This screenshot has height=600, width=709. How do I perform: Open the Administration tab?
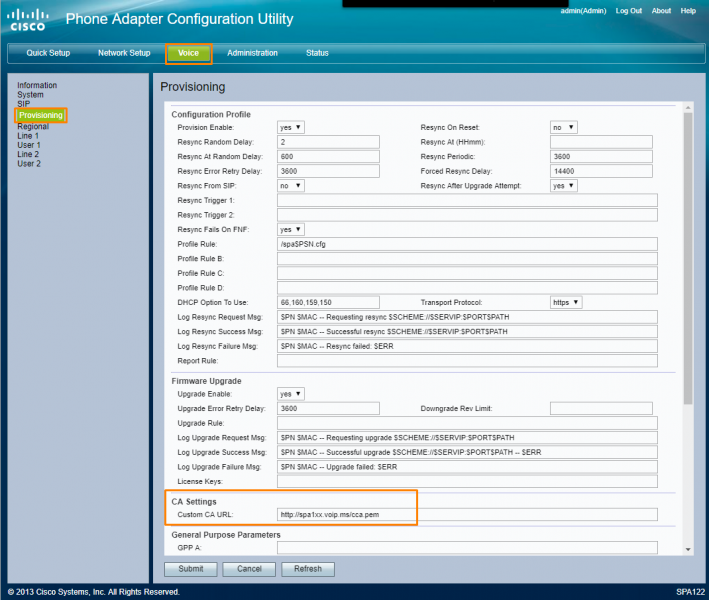[x=252, y=53]
